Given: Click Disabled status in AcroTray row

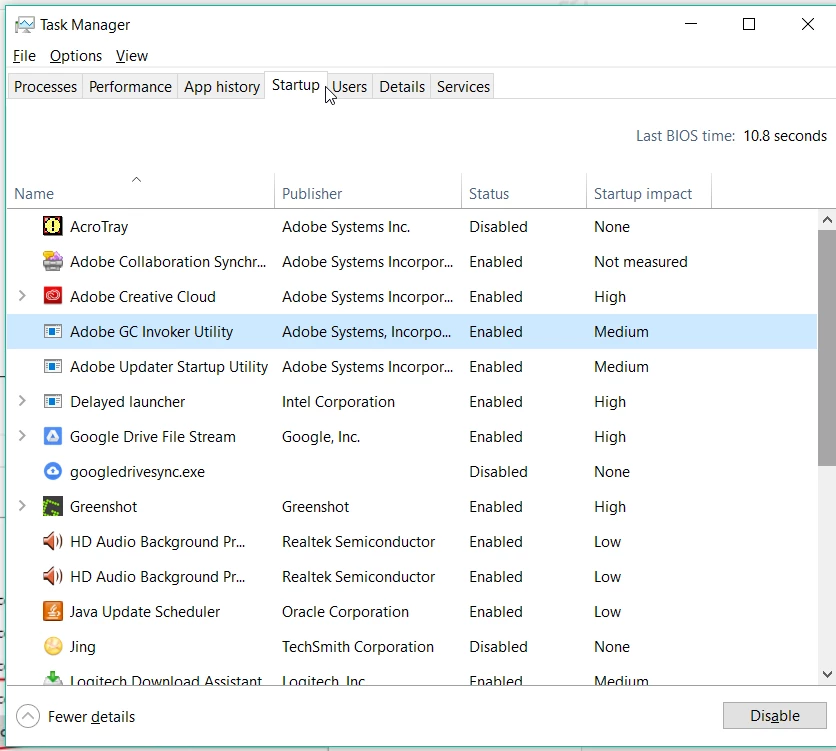Looking at the screenshot, I should click(498, 227).
